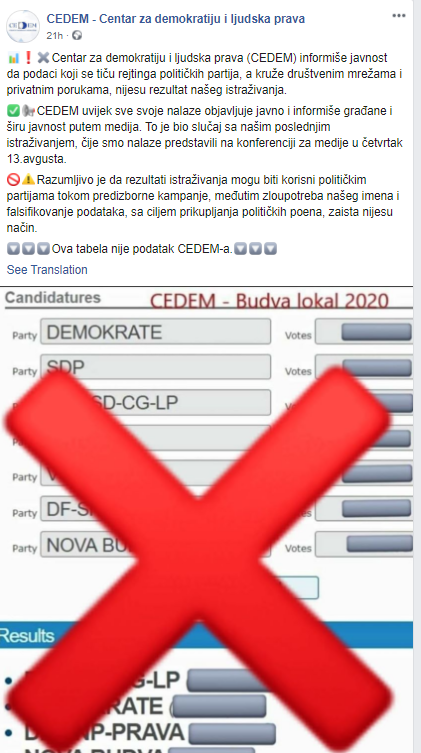Click the Votes field beside SDP
The height and width of the screenshot is (753, 421).
364,367
